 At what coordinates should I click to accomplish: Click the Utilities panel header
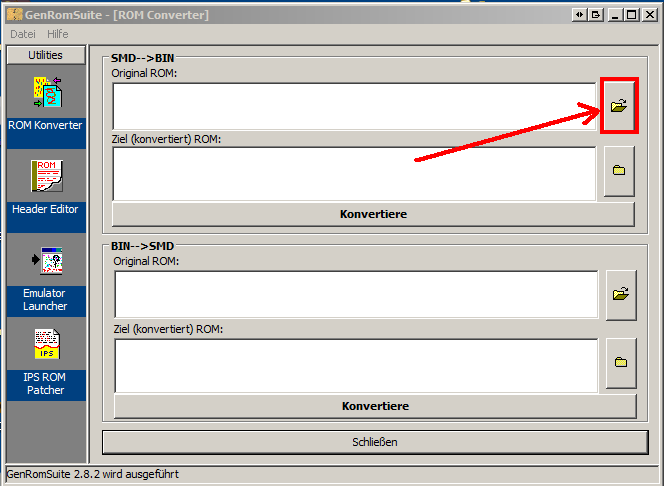coord(46,55)
